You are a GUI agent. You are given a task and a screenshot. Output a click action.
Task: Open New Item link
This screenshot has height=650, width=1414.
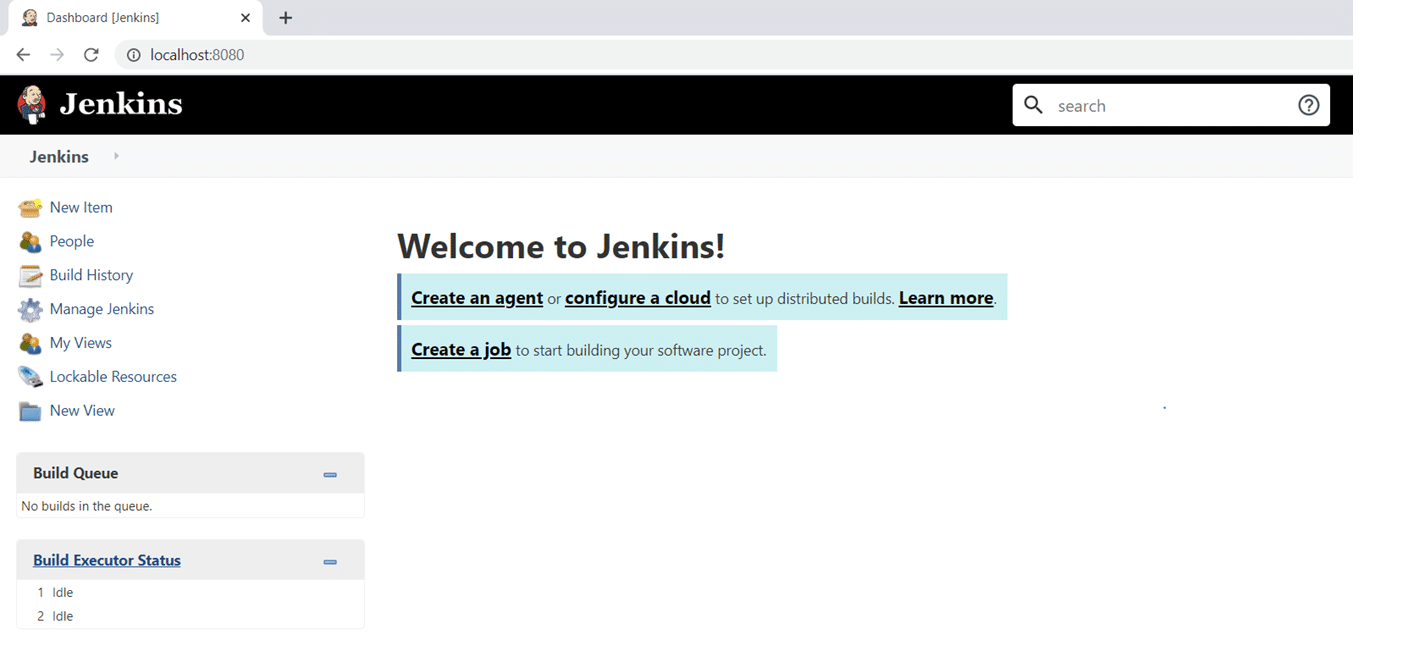pos(81,207)
